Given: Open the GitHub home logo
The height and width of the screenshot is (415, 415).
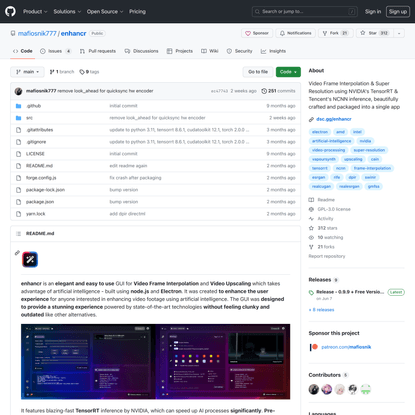Looking at the screenshot, I should click(x=10, y=11).
